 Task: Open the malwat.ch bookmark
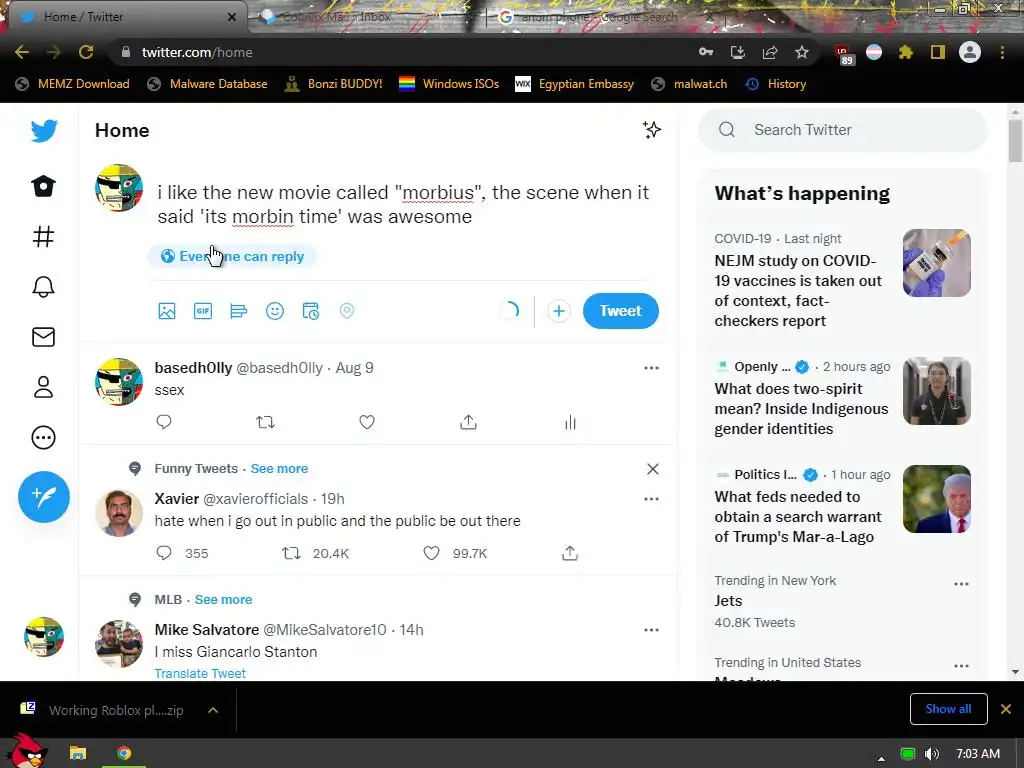pyautogui.click(x=690, y=84)
